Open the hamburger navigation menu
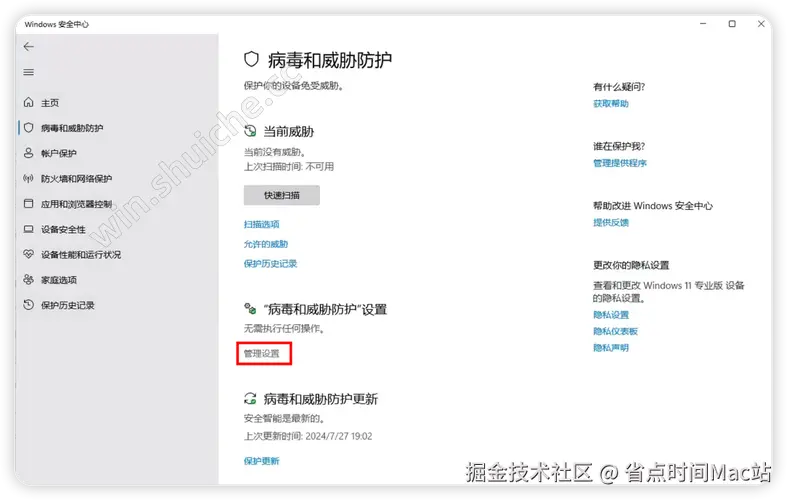The height and width of the screenshot is (500, 787). point(29,72)
